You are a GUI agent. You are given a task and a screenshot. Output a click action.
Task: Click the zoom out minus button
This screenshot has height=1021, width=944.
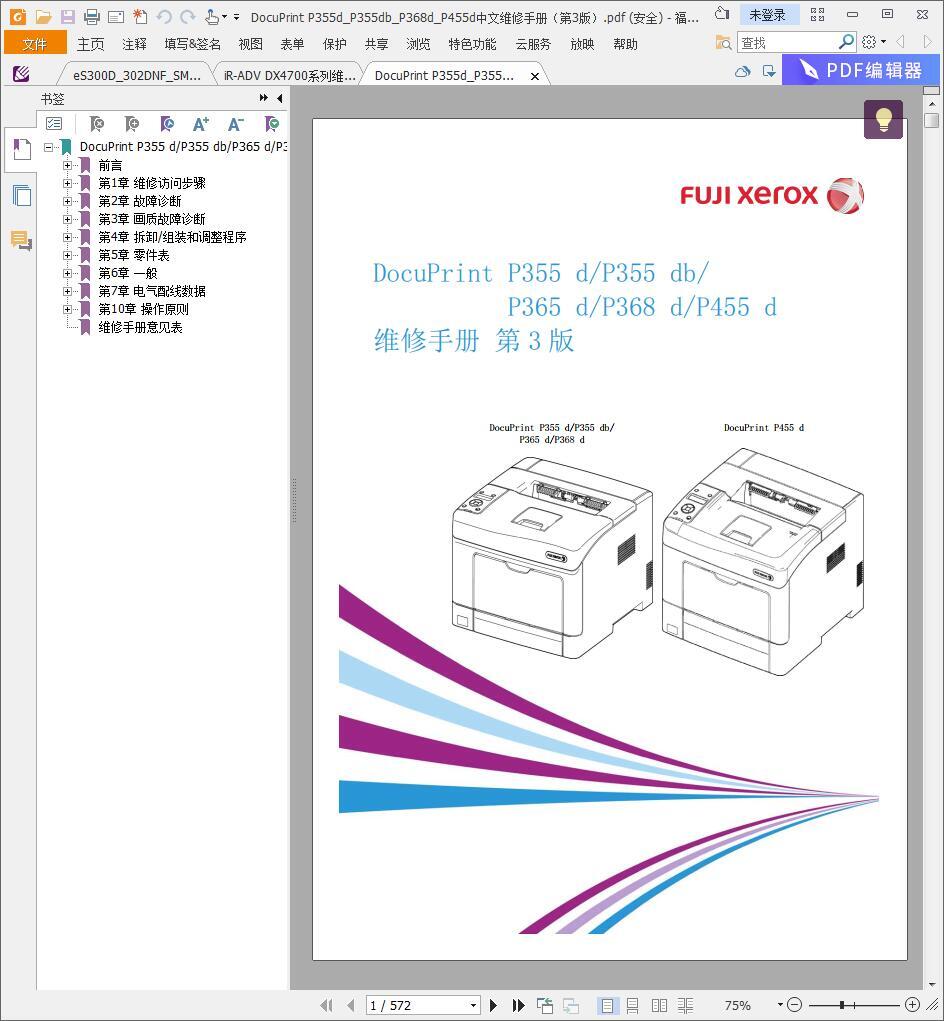(x=794, y=1005)
